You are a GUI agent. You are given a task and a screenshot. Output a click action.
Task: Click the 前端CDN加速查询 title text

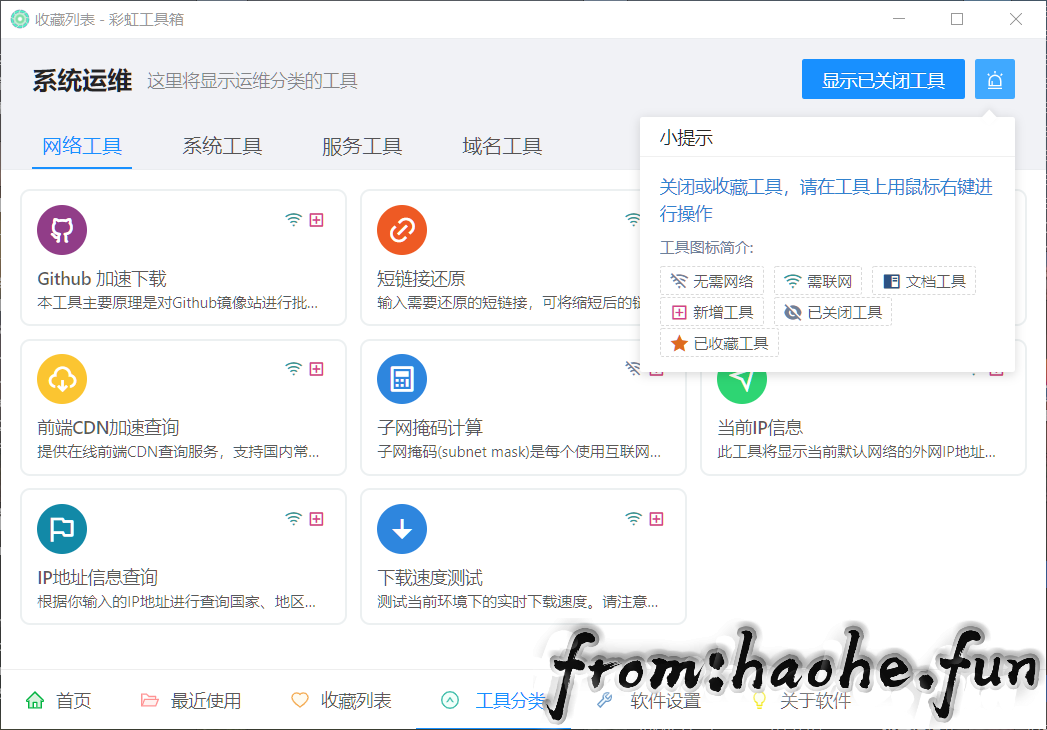click(108, 427)
